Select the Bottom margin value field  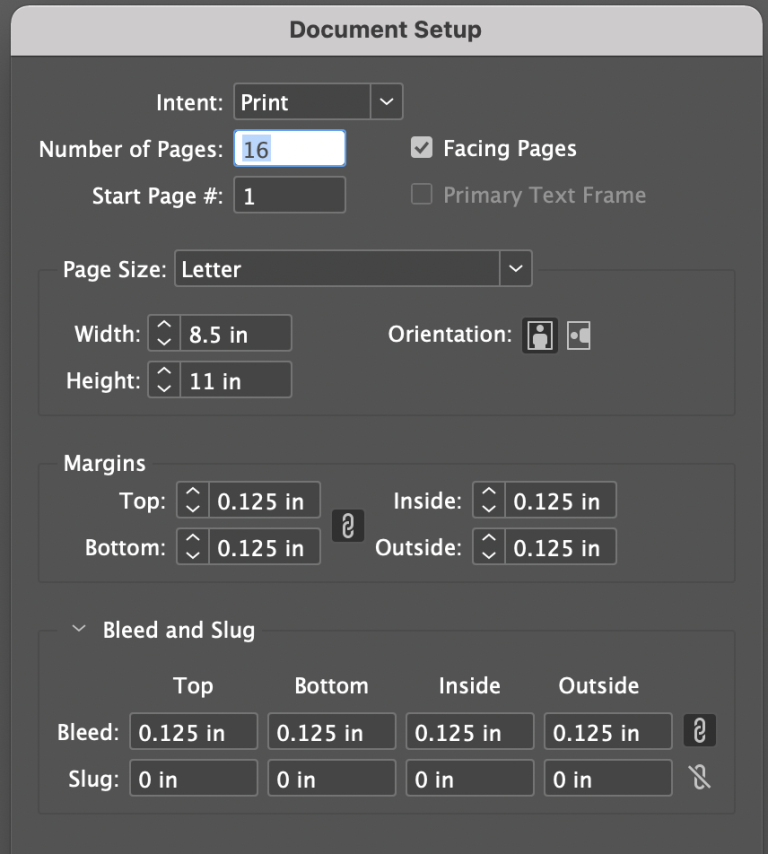coord(262,546)
